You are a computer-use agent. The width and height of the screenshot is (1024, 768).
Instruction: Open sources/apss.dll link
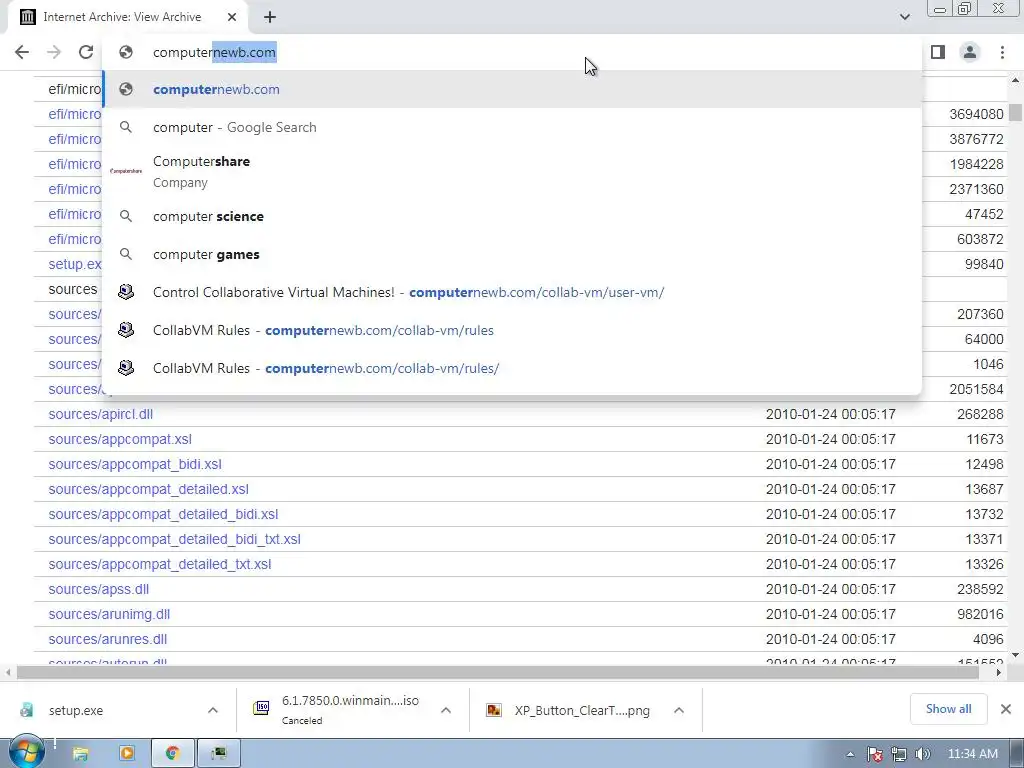(99, 589)
